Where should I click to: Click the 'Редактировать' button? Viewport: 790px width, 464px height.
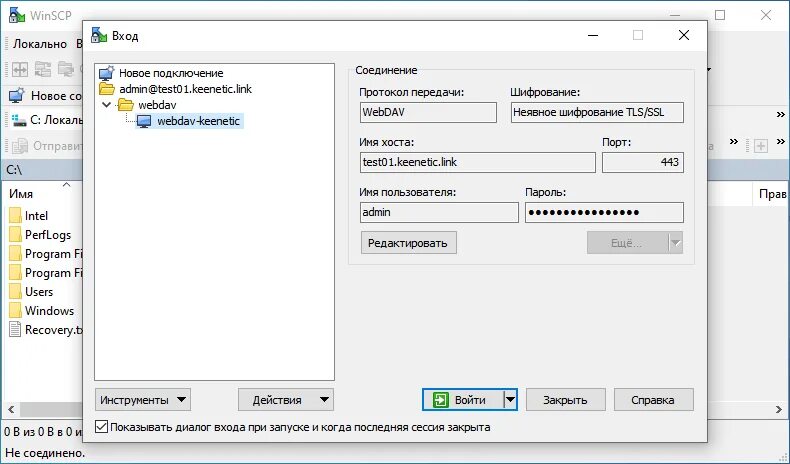[x=409, y=243]
